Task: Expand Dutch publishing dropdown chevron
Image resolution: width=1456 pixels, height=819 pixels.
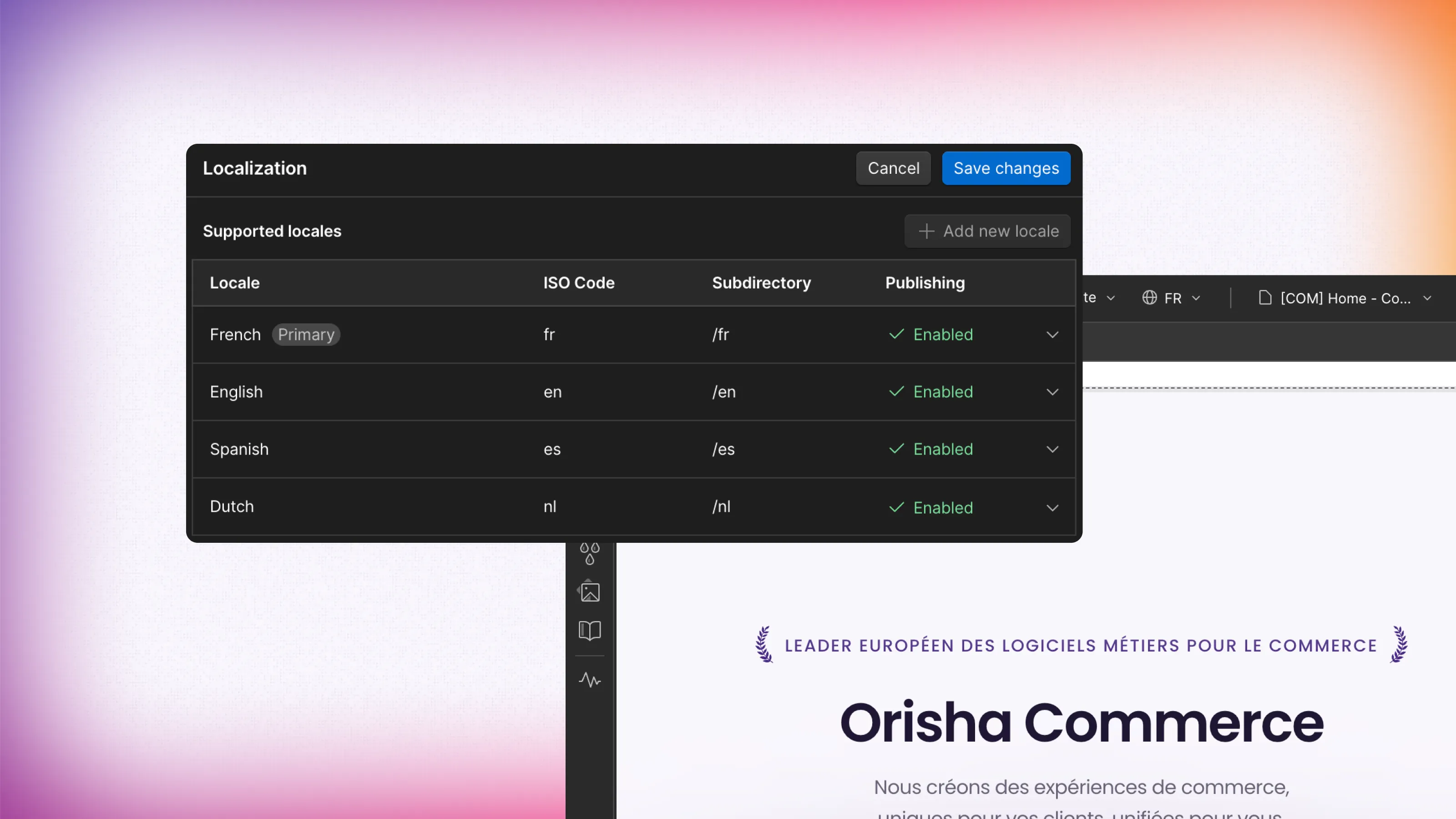Action: click(x=1052, y=508)
